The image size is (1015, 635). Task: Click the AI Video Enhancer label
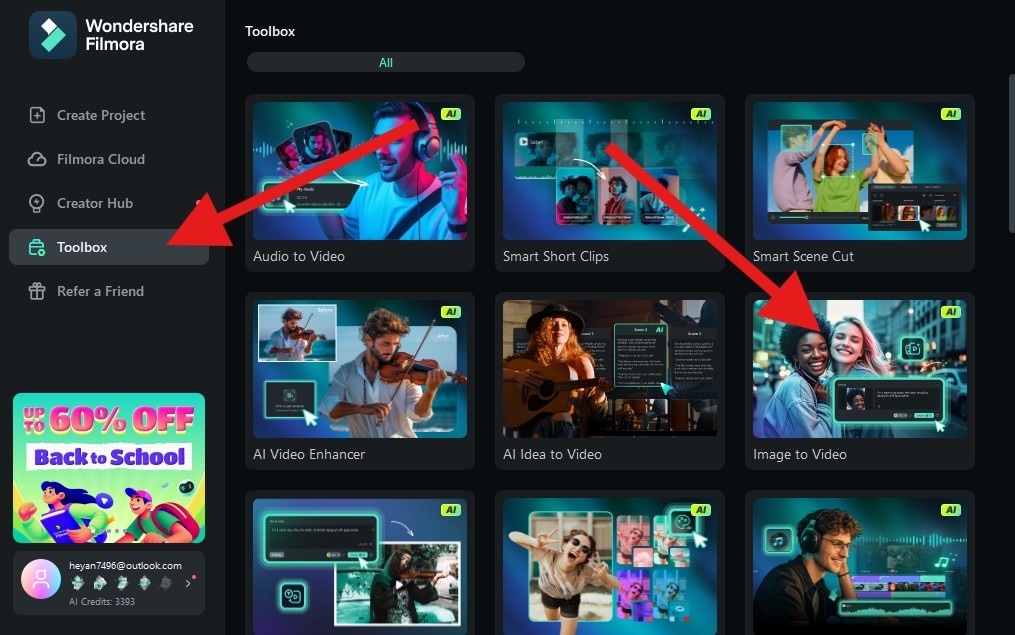[309, 454]
